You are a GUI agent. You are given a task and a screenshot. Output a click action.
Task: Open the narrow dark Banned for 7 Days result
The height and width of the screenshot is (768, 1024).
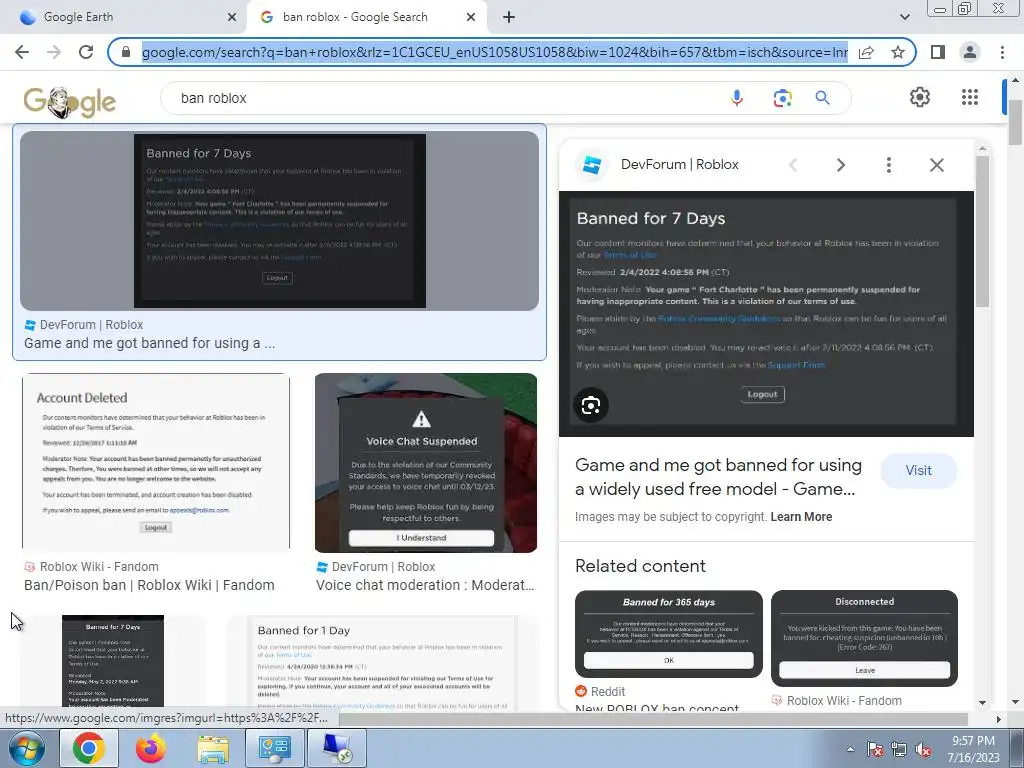[x=113, y=662]
